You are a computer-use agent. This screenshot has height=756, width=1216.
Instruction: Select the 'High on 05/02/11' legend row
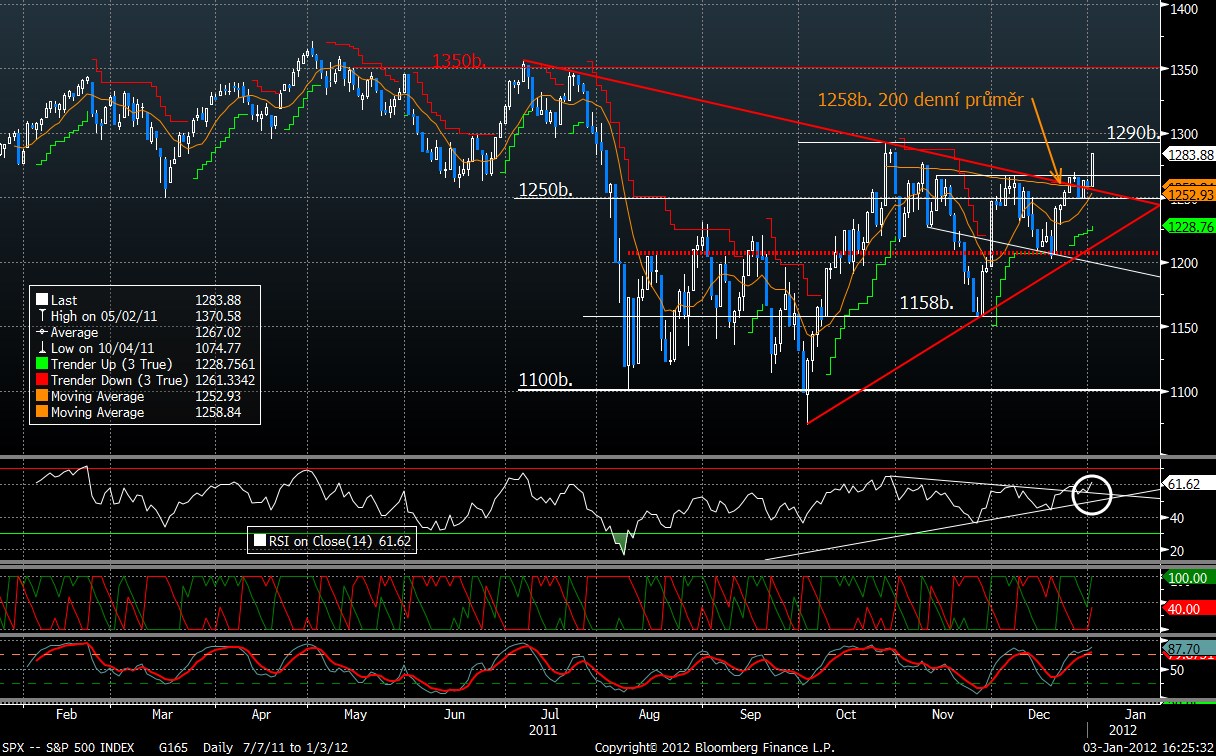tap(144, 316)
